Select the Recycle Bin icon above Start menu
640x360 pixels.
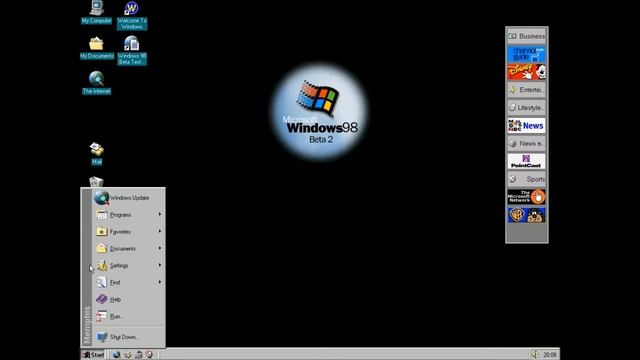tap(96, 182)
